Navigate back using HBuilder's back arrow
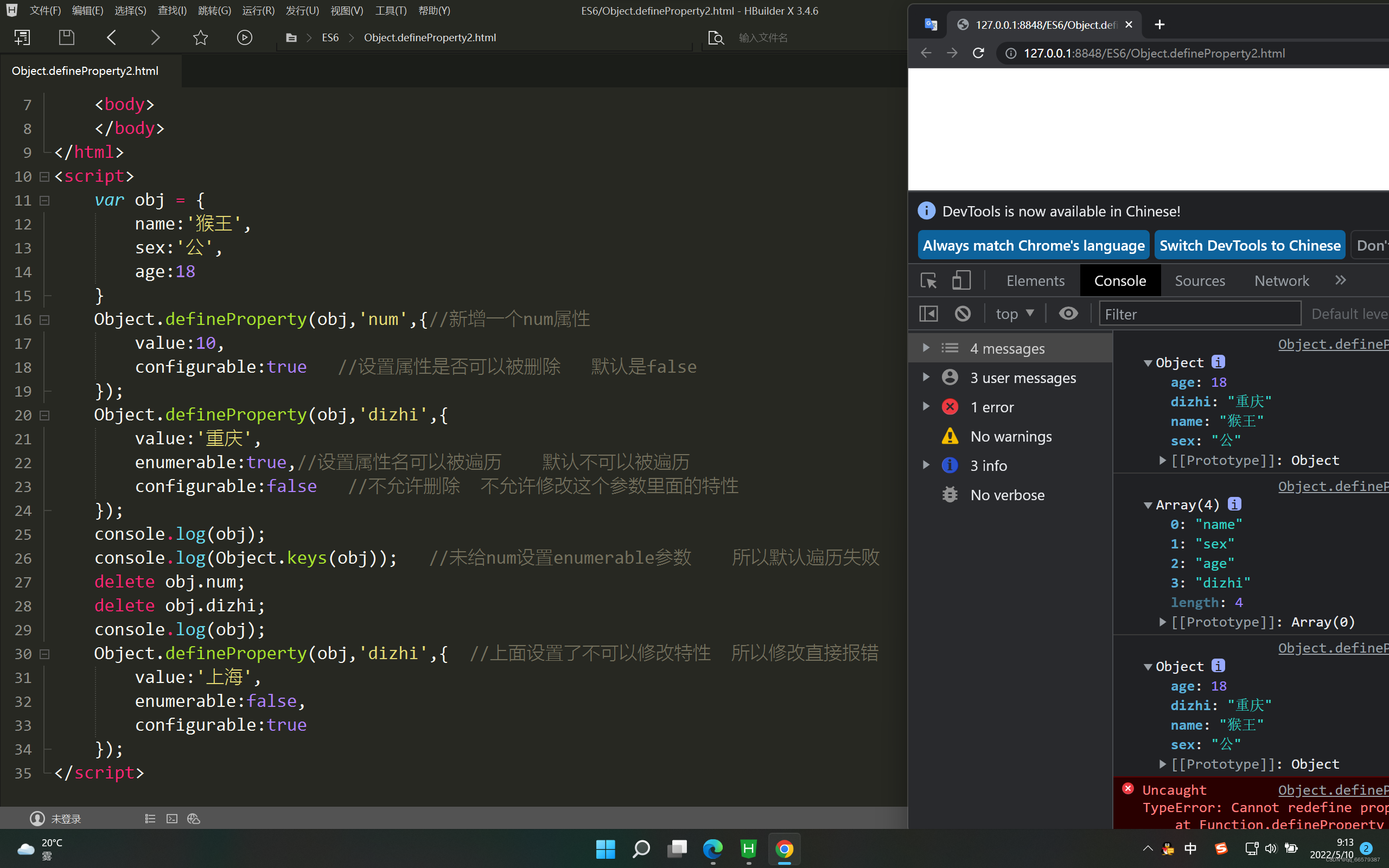This screenshot has width=1389, height=868. pos(112,37)
